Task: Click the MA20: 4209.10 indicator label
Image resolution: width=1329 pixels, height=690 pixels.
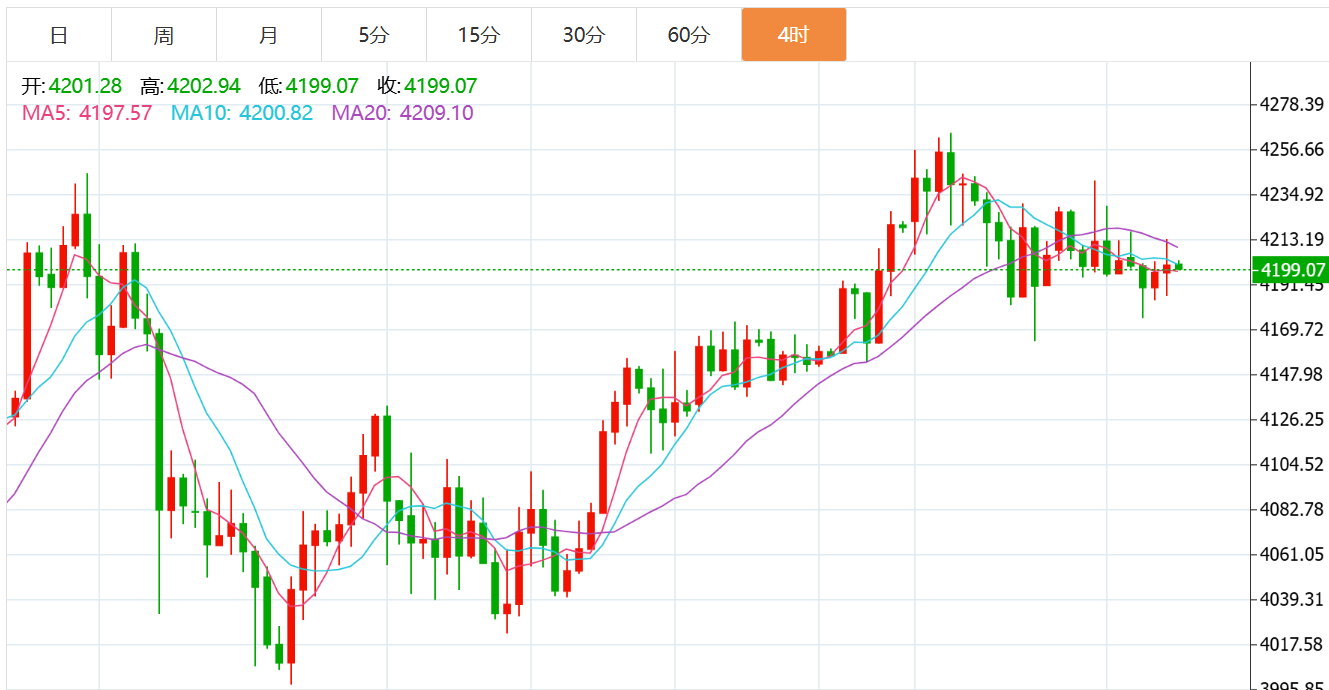Action: pyautogui.click(x=403, y=113)
